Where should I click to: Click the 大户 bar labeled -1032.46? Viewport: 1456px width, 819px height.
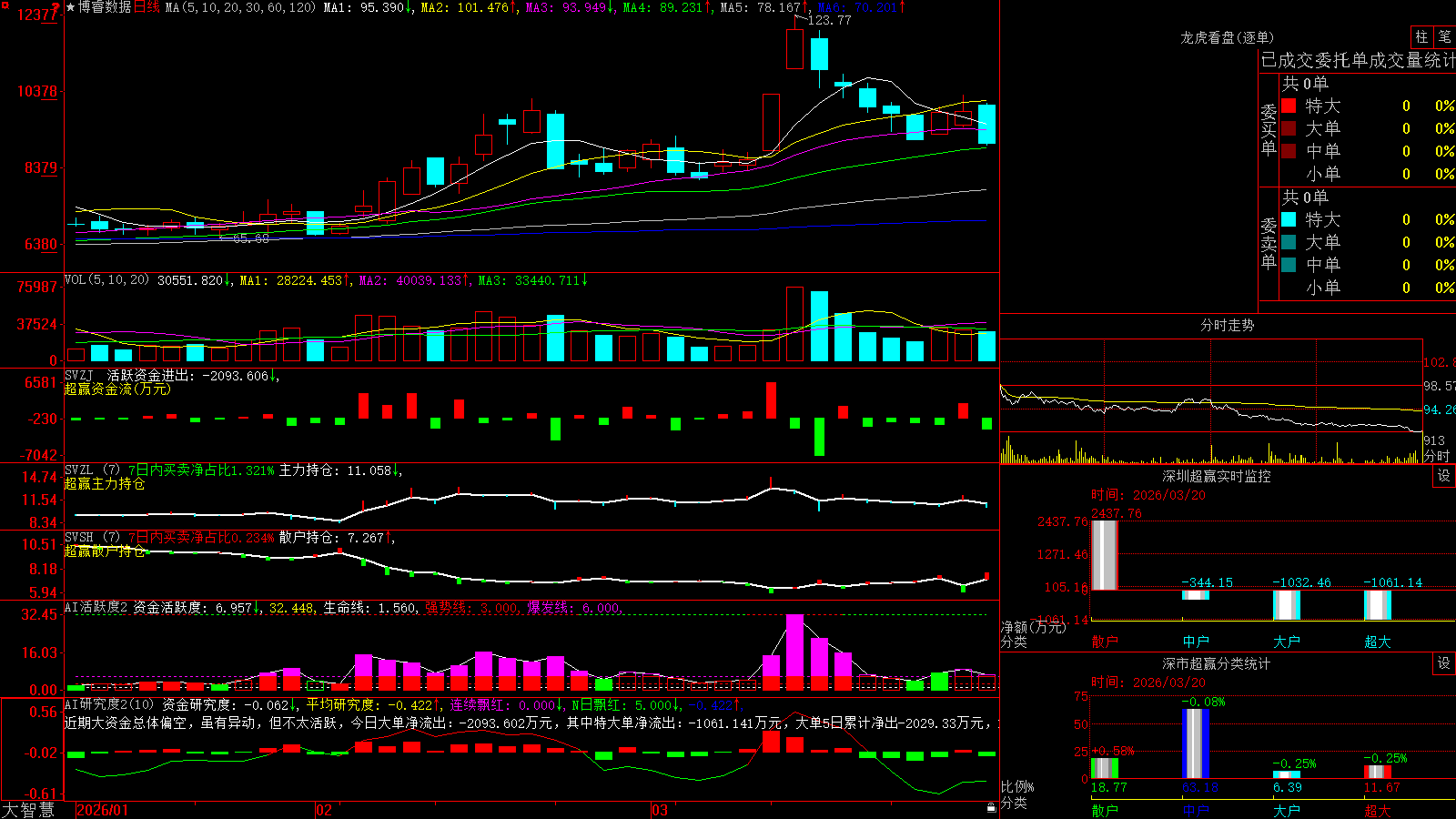tap(1287, 605)
